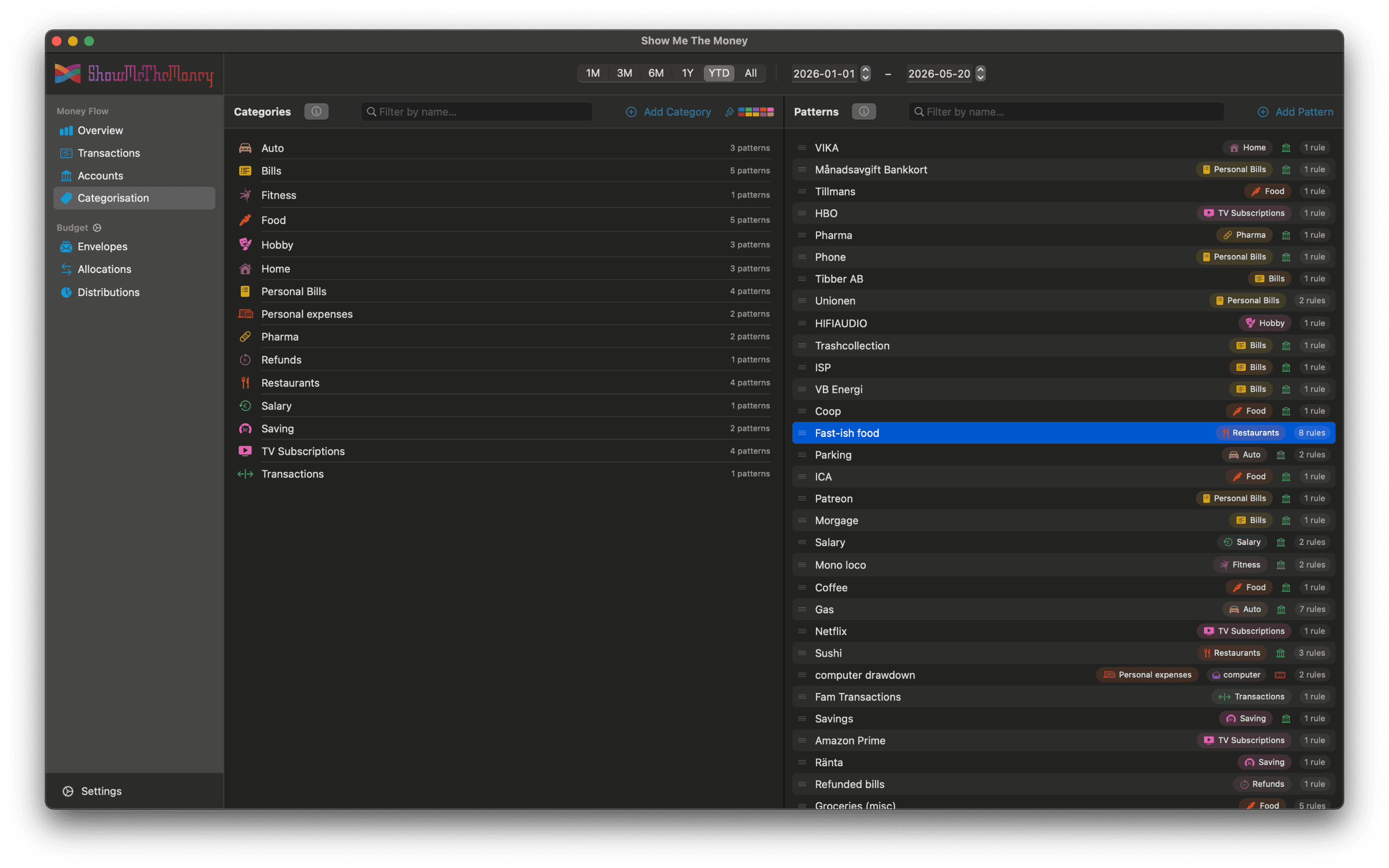Open Envelopes budget view
This screenshot has width=1389, height=868.
pos(134,246)
